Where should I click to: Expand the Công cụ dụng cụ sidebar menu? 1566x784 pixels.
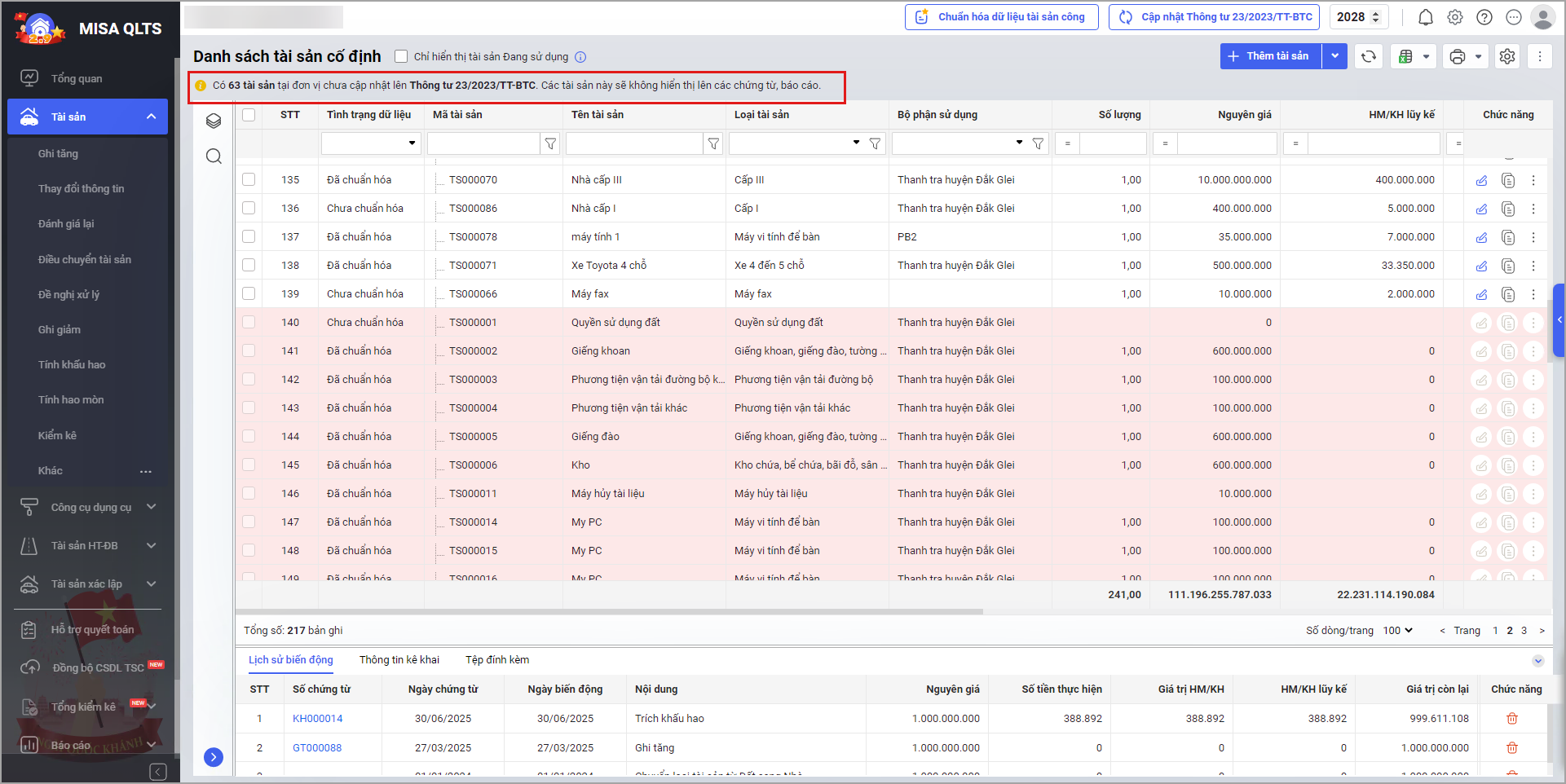pyautogui.click(x=91, y=507)
